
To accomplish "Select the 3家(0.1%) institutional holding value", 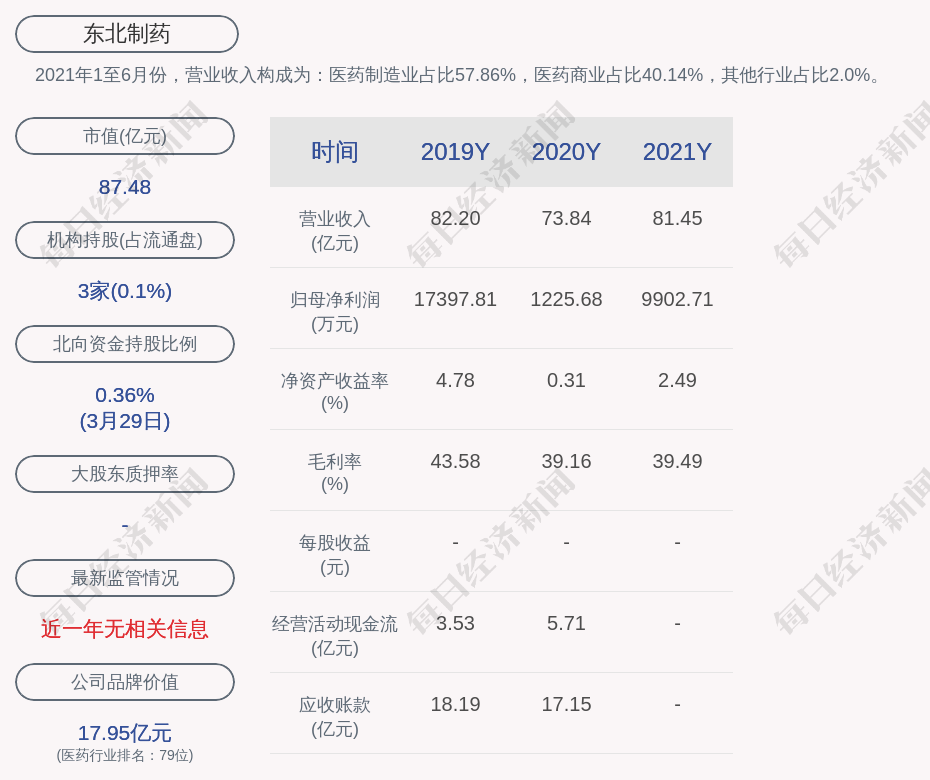I will click(125, 291).
